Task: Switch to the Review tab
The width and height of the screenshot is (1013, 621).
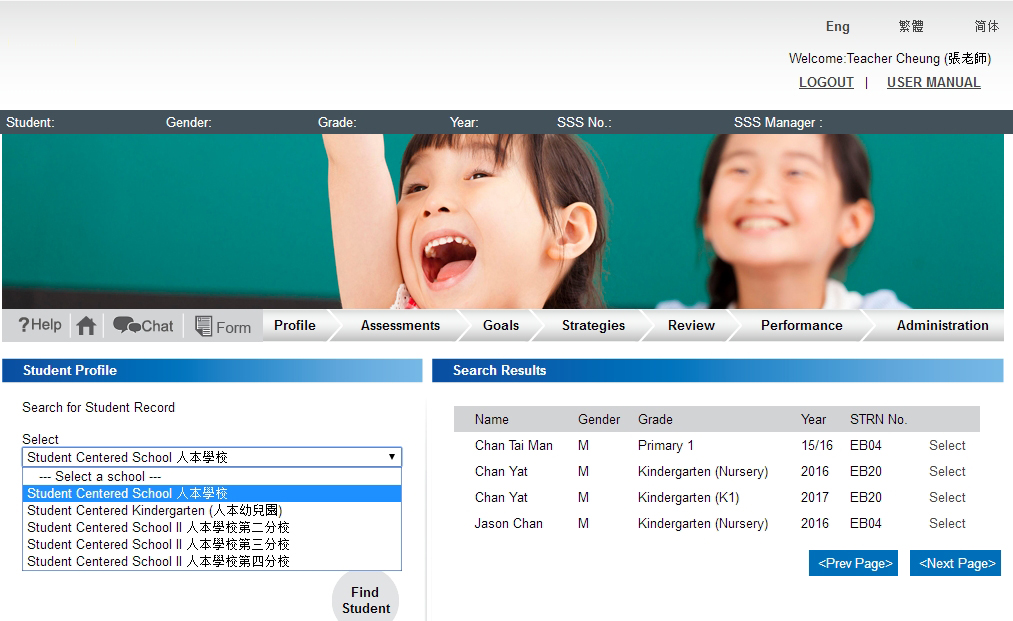Action: 691,325
